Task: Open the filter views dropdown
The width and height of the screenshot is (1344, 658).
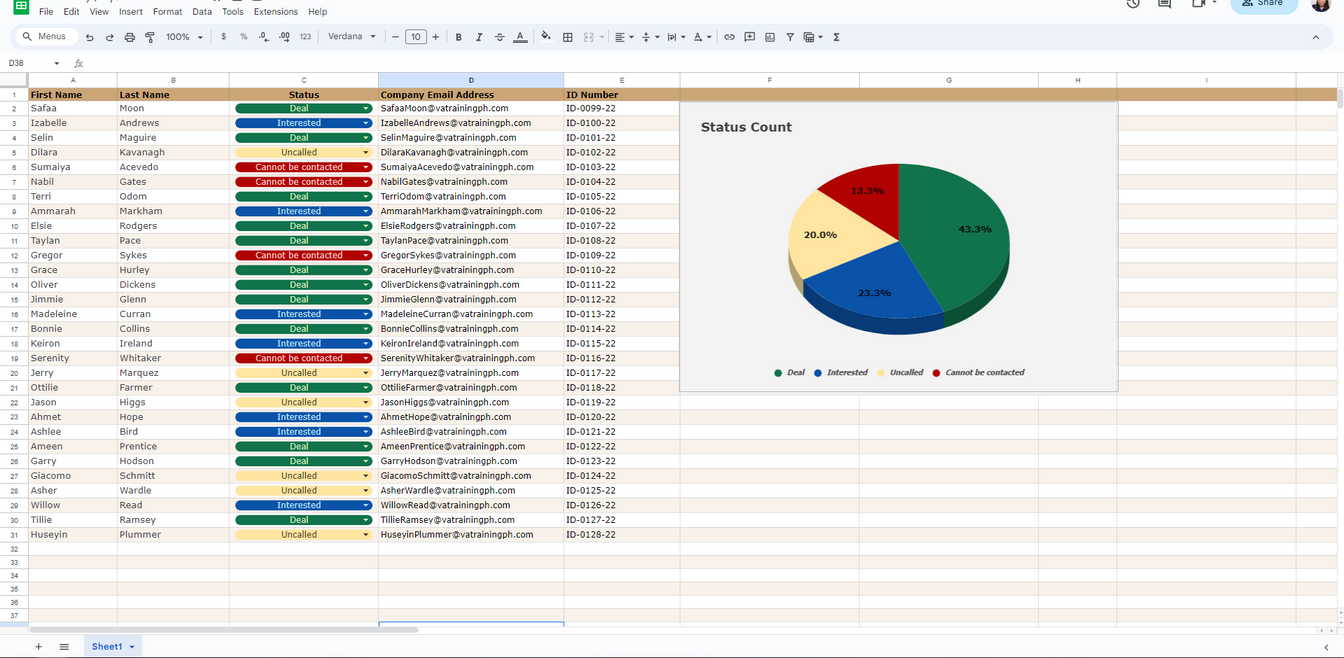Action: (813, 37)
